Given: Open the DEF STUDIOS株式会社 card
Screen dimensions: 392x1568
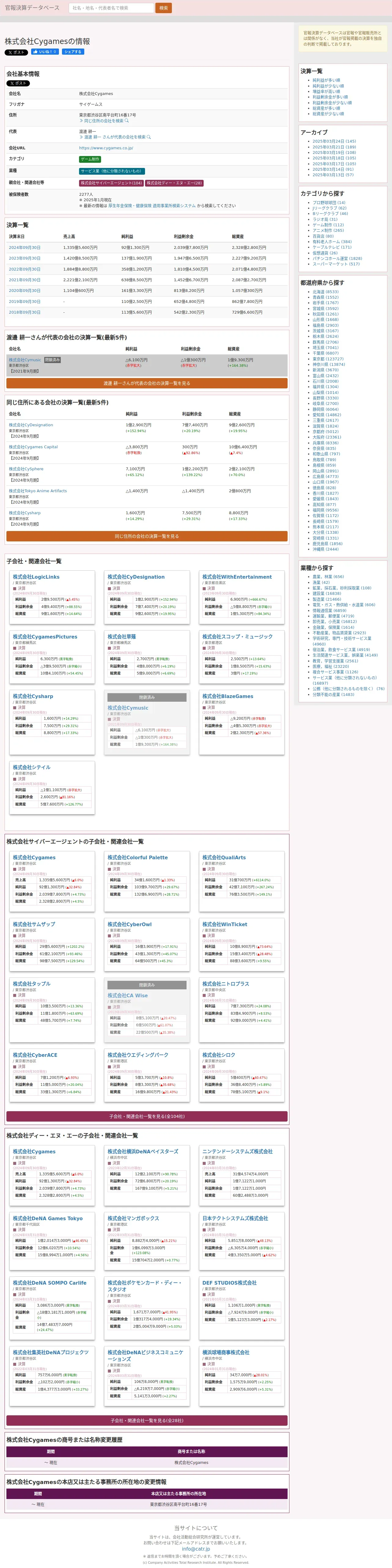Looking at the screenshot, I should point(230,1282).
